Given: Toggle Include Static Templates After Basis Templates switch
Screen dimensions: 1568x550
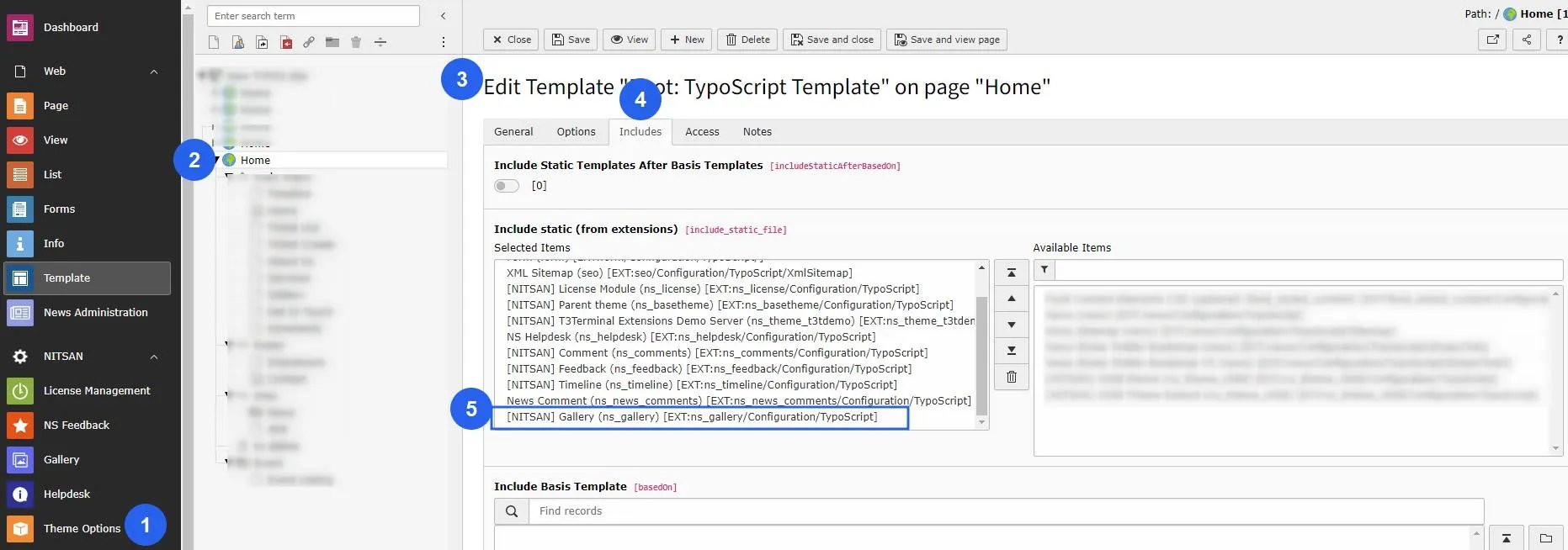Looking at the screenshot, I should point(507,186).
